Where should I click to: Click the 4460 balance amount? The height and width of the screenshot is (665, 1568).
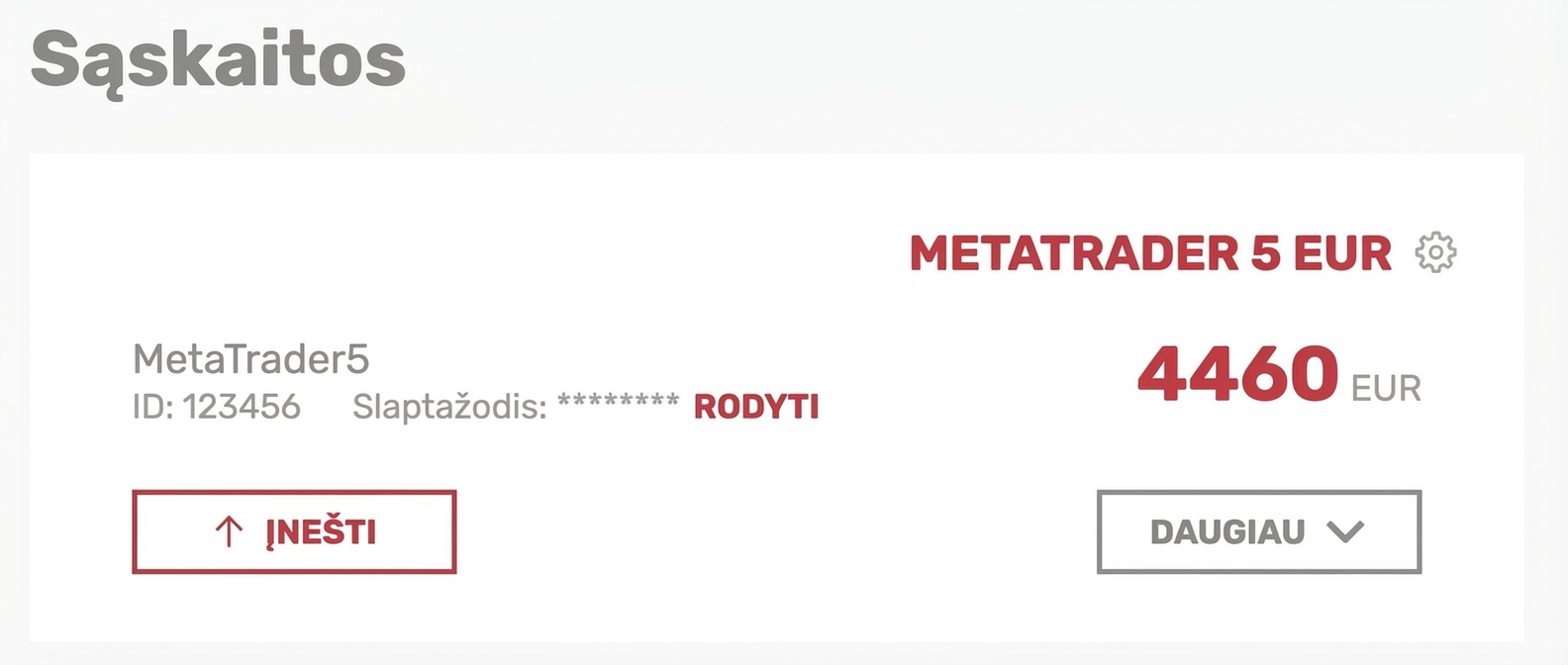coord(1238,373)
